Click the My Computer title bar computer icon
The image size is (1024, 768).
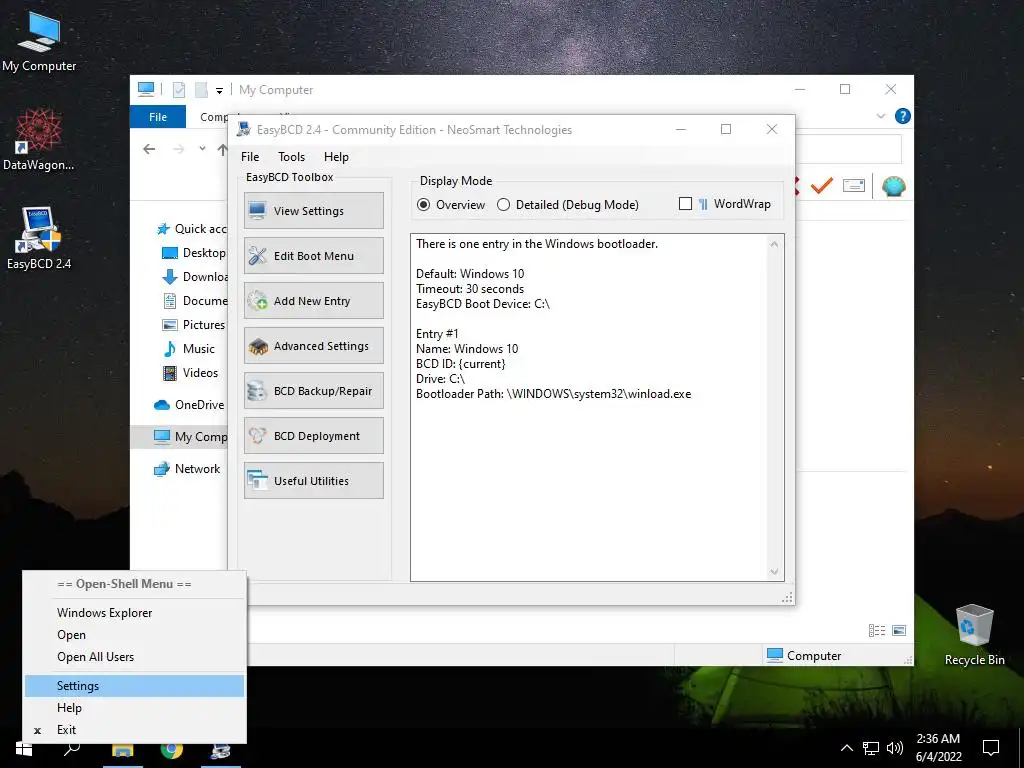(146, 89)
